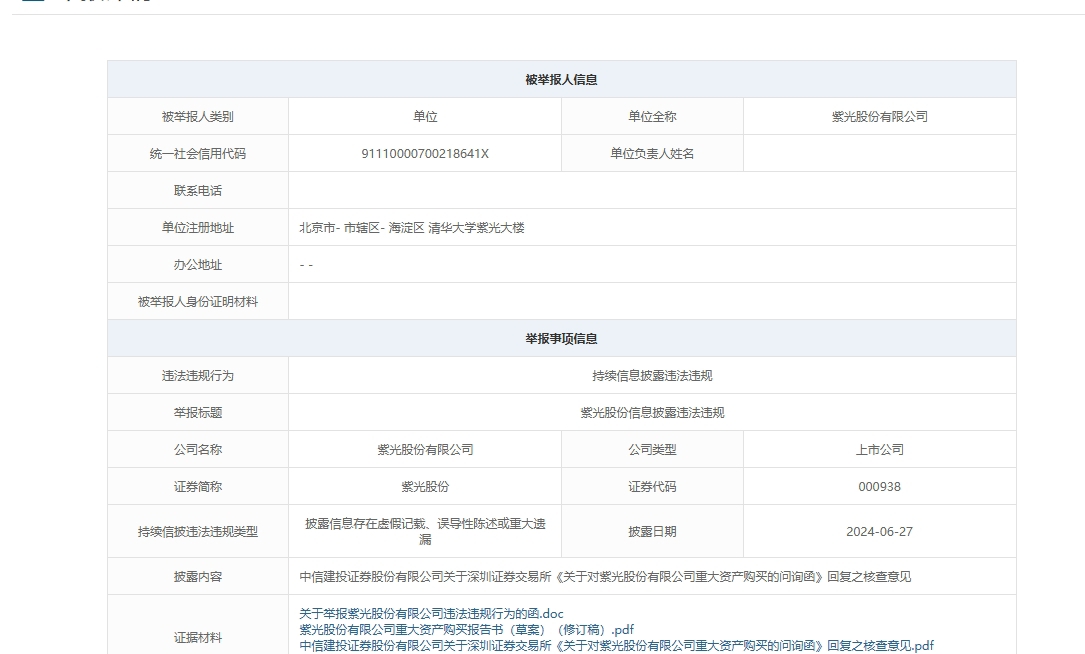Click the 被举报人信息 section header

561,80
